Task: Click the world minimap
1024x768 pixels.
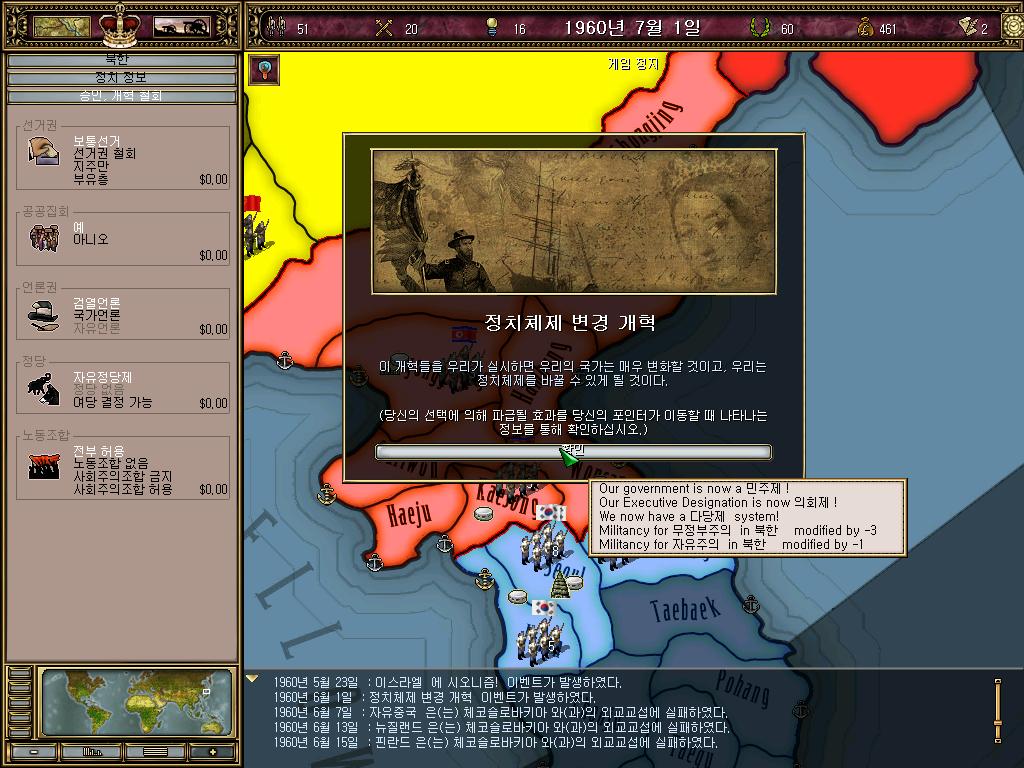Action: coord(137,702)
